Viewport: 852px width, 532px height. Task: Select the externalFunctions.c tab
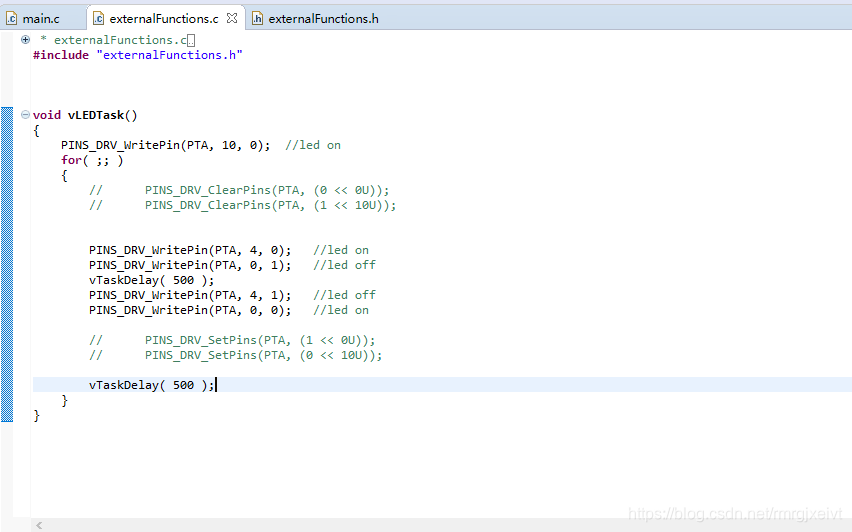(x=164, y=18)
